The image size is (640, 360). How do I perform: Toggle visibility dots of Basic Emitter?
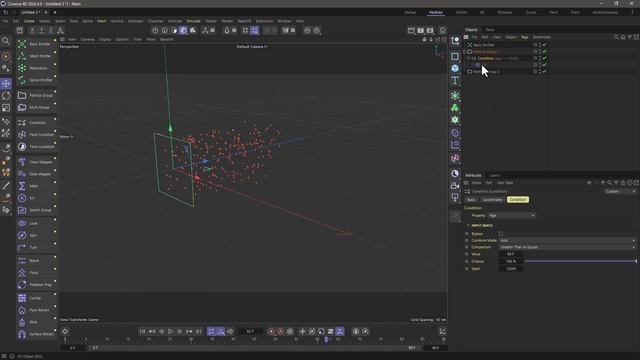(x=540, y=45)
